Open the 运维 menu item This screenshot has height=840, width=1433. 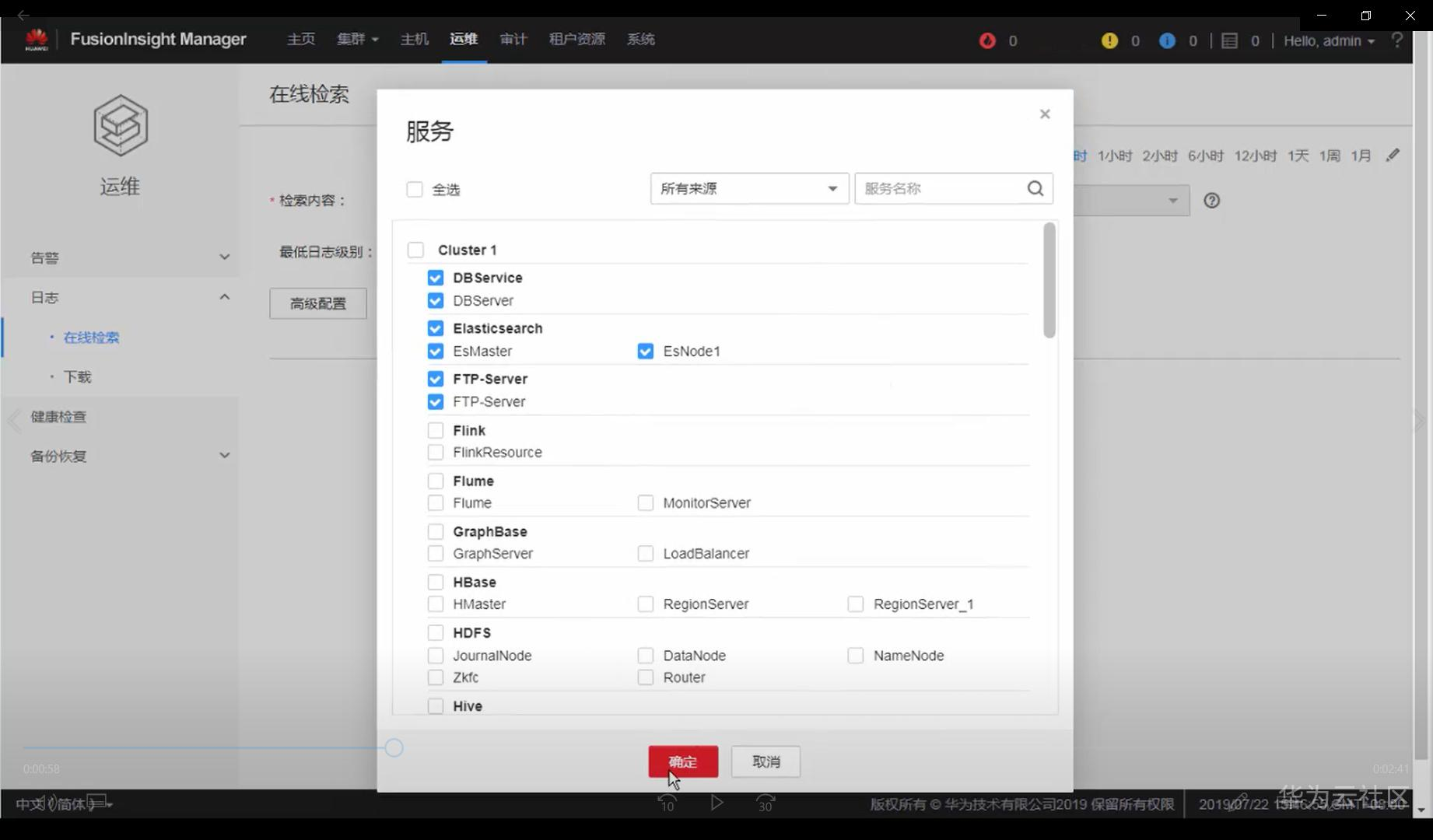[464, 39]
